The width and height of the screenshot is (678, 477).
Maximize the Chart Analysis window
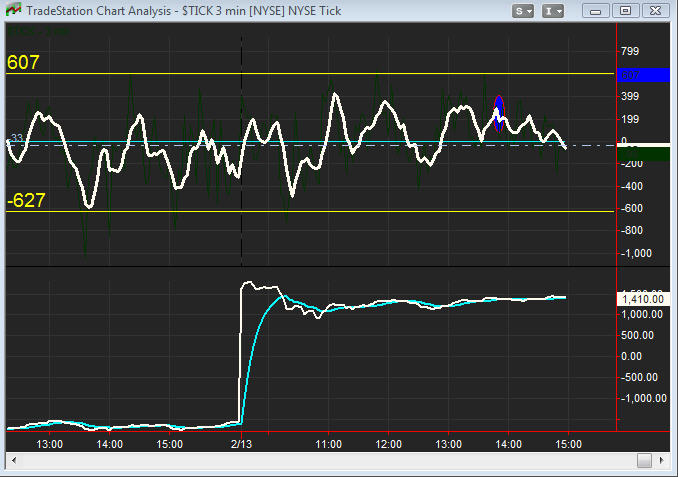[x=625, y=11]
